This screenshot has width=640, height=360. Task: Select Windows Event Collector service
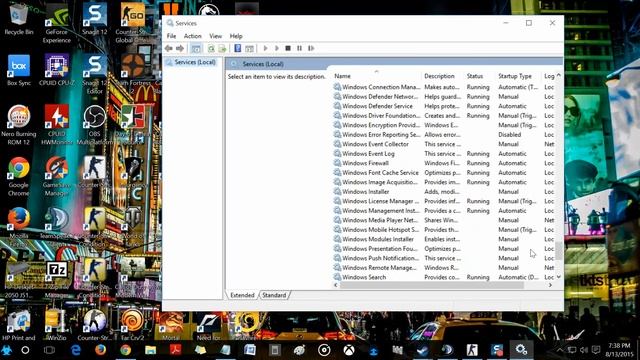click(x=444, y=144)
